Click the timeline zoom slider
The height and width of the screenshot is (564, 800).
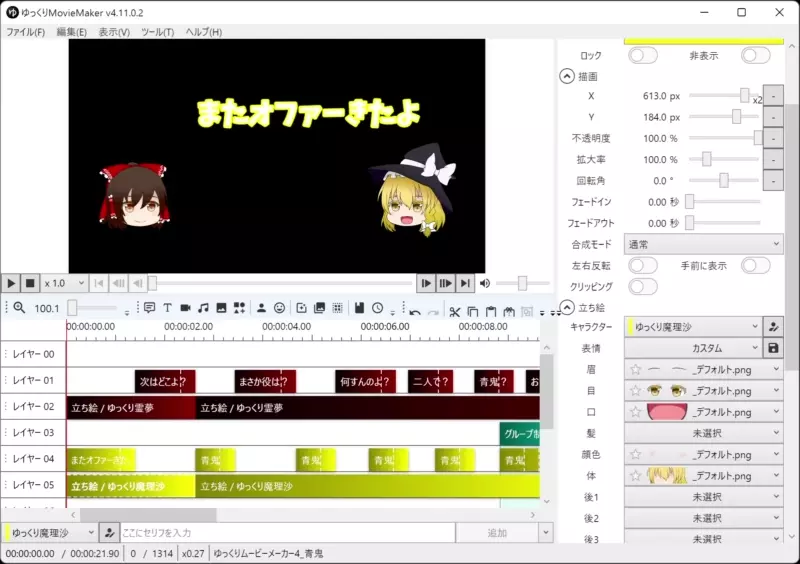click(x=92, y=308)
